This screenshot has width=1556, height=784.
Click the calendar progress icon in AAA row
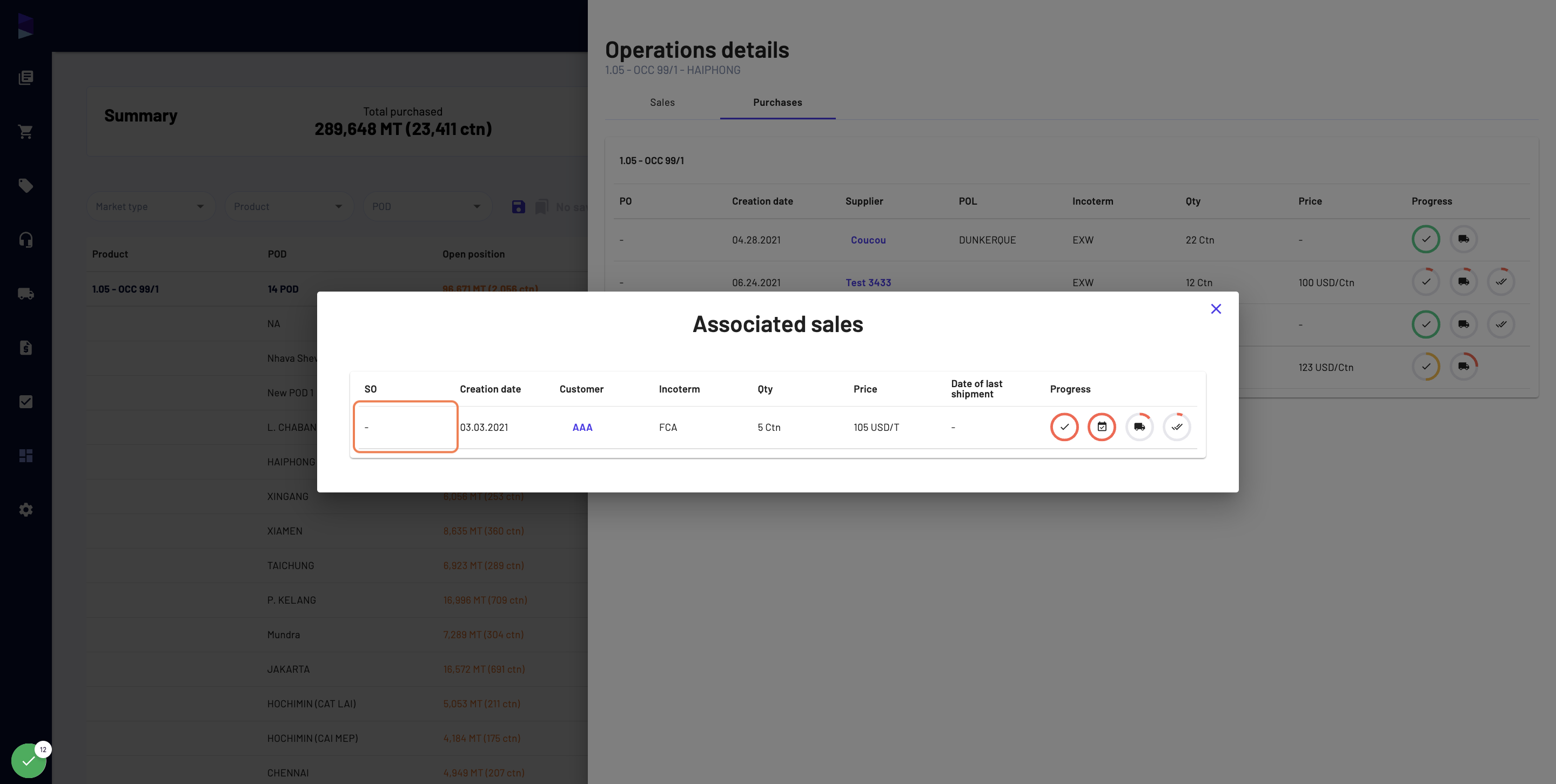[x=1102, y=427]
